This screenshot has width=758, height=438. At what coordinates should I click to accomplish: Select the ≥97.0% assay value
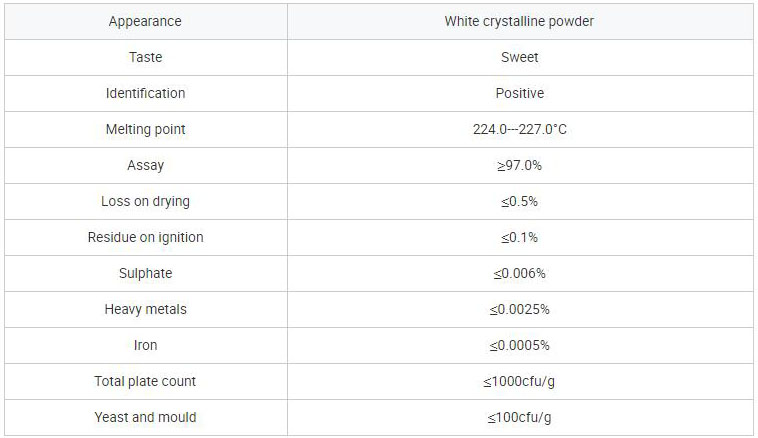click(519, 165)
